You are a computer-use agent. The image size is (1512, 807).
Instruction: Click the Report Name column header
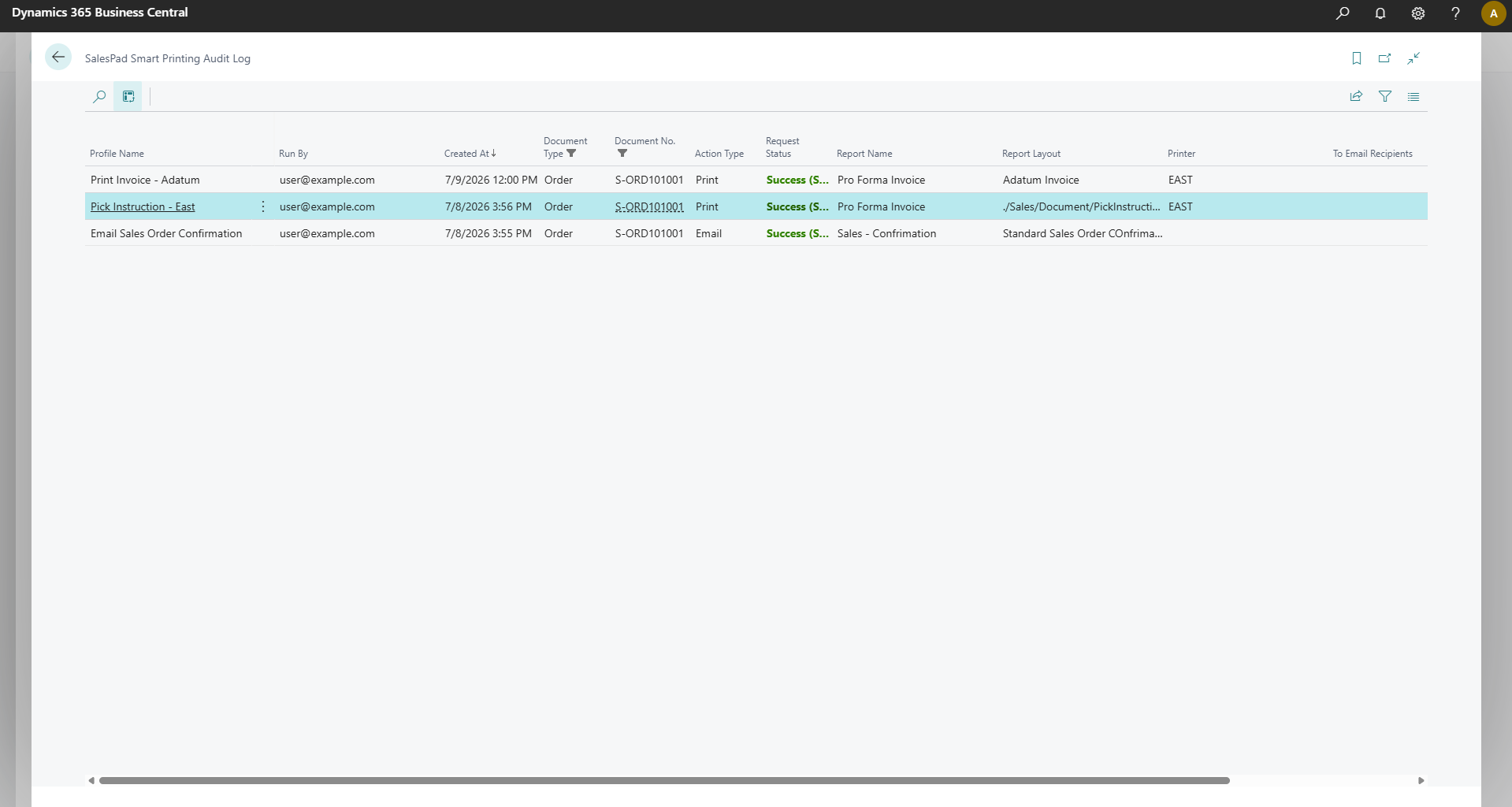pyautogui.click(x=864, y=154)
